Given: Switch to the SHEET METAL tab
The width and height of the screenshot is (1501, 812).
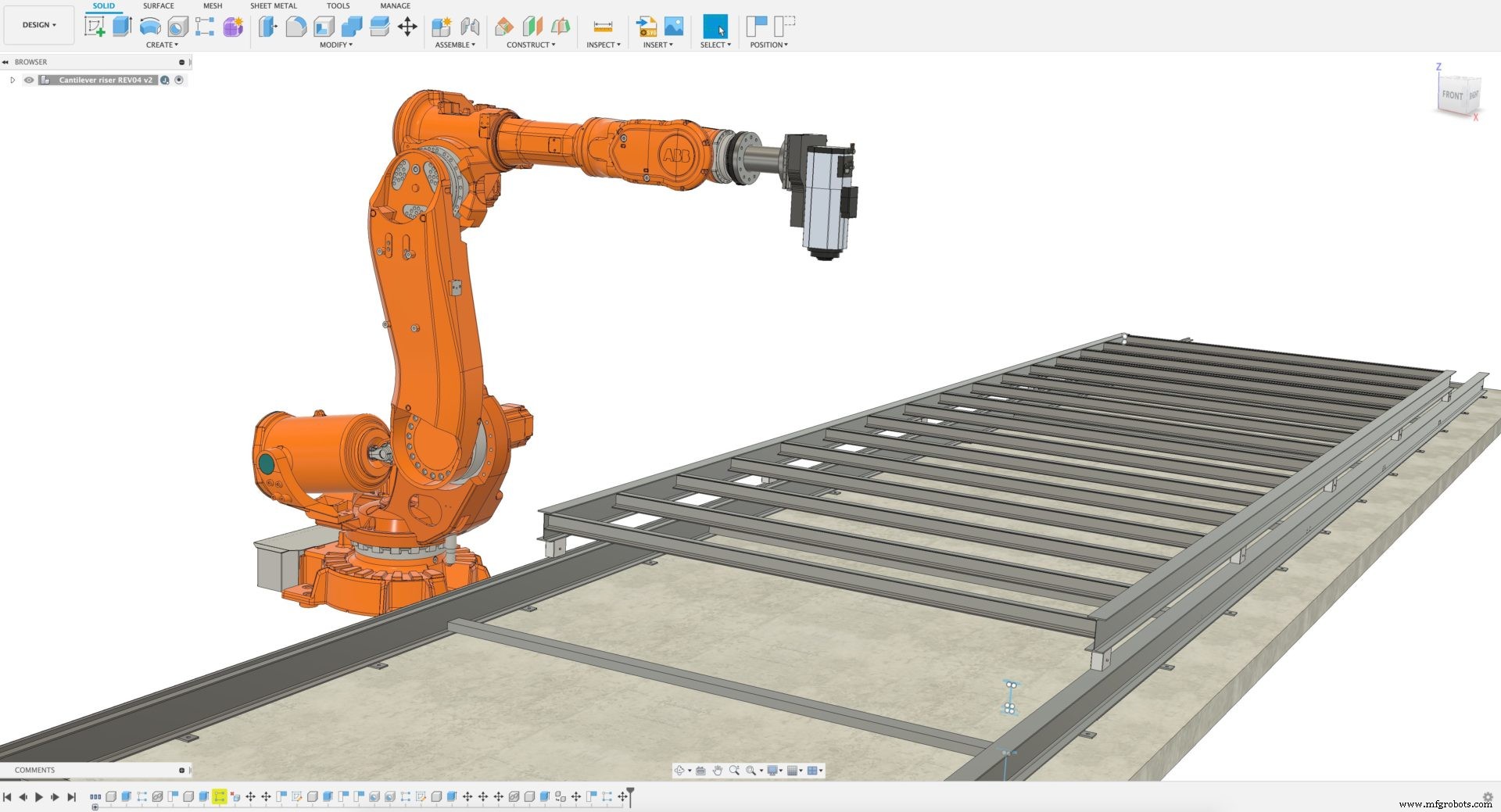Looking at the screenshot, I should (273, 5).
